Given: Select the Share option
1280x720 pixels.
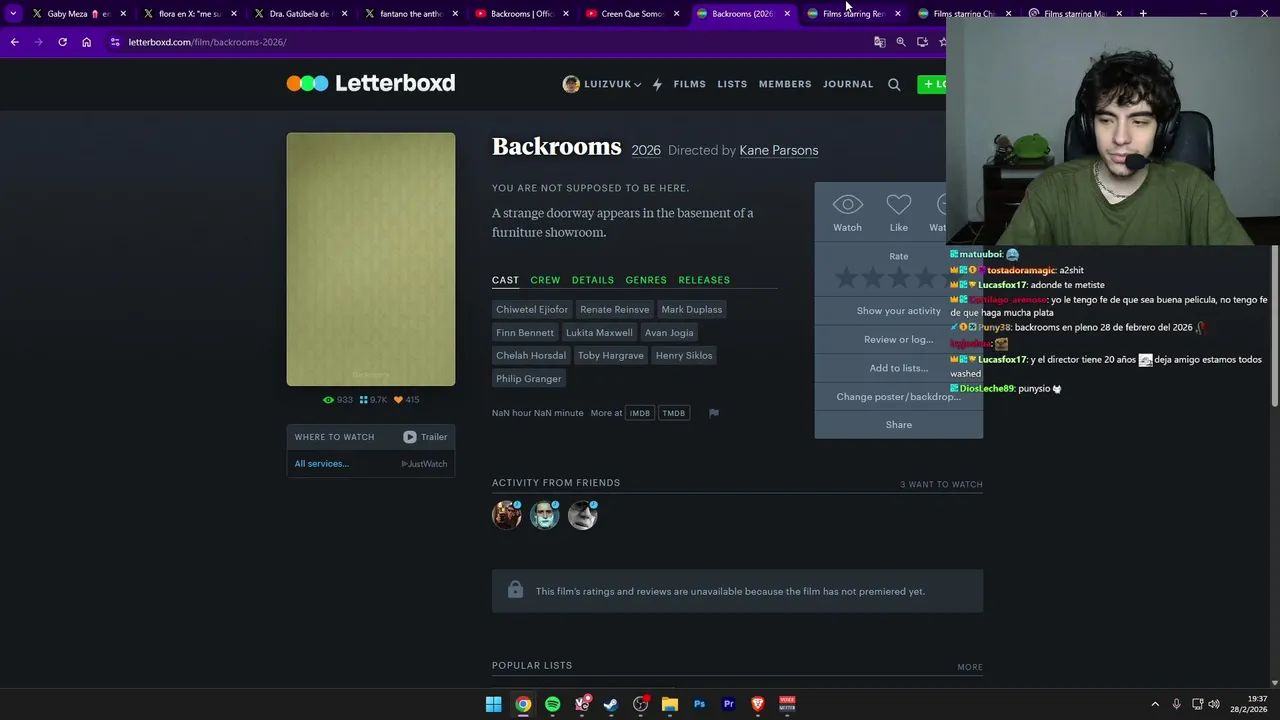Looking at the screenshot, I should tap(899, 425).
